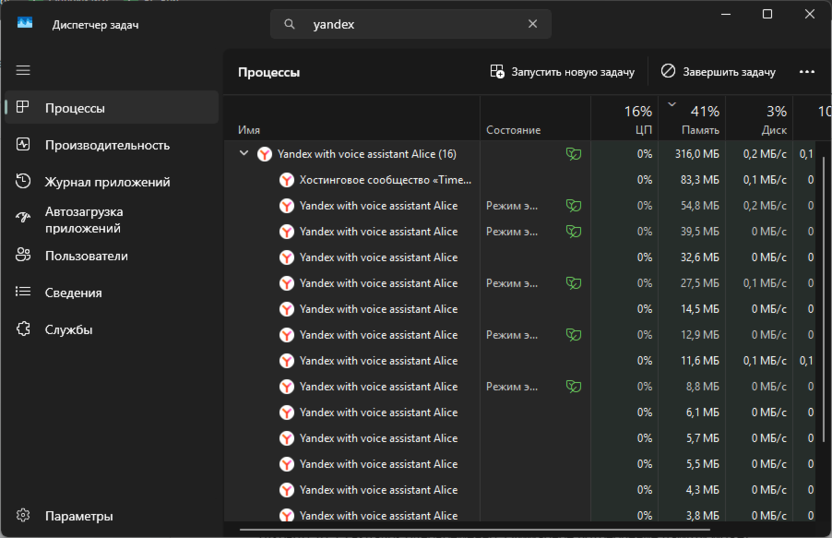Click the Пользователи people icon
The width and height of the screenshot is (832, 538).
pos(23,255)
